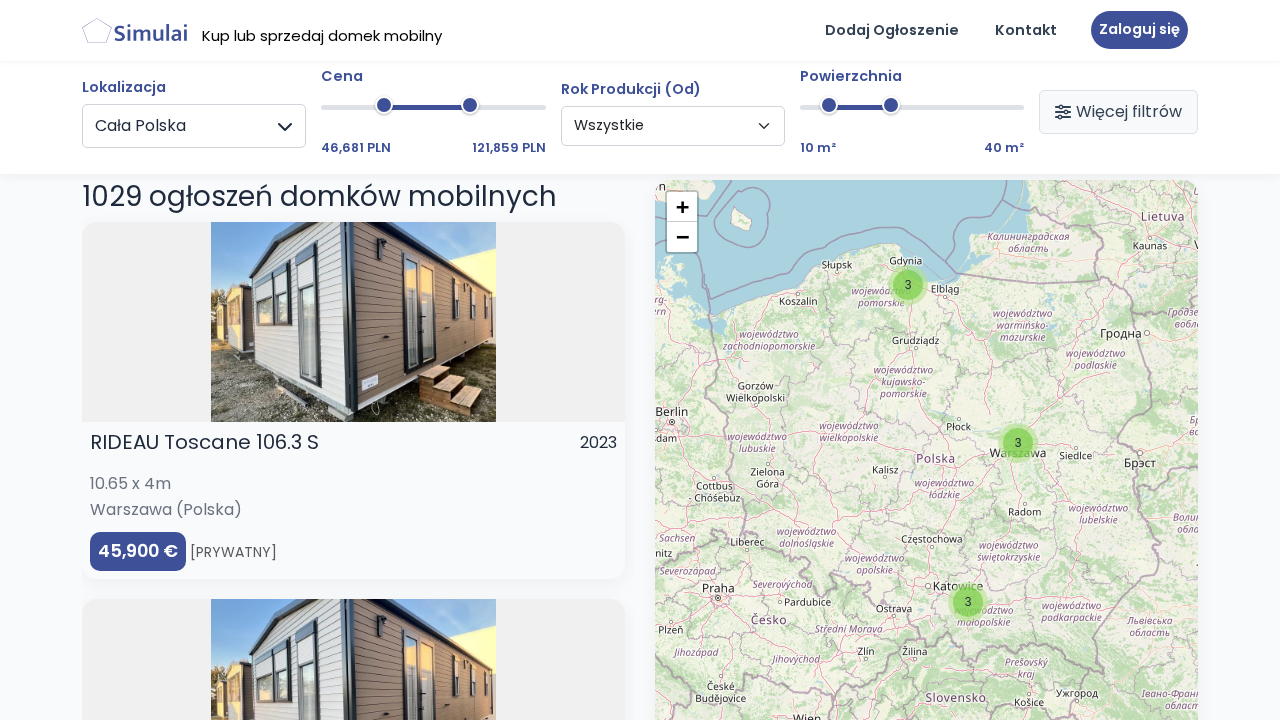This screenshot has width=1280, height=720.
Task: Zoom in on the map
Action: point(682,207)
